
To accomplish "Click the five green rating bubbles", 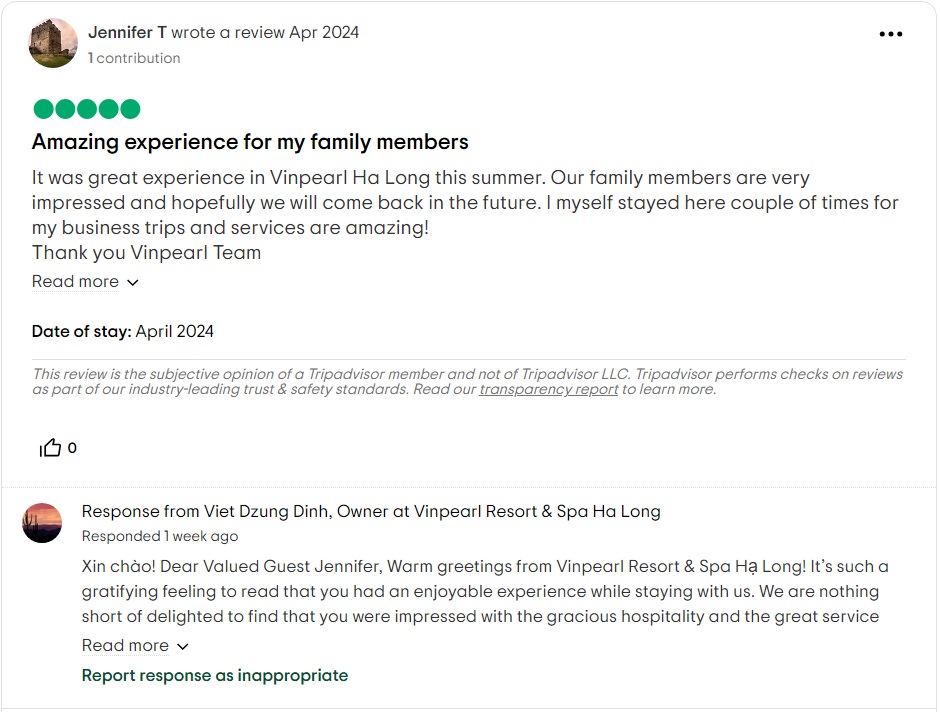I will point(86,109).
